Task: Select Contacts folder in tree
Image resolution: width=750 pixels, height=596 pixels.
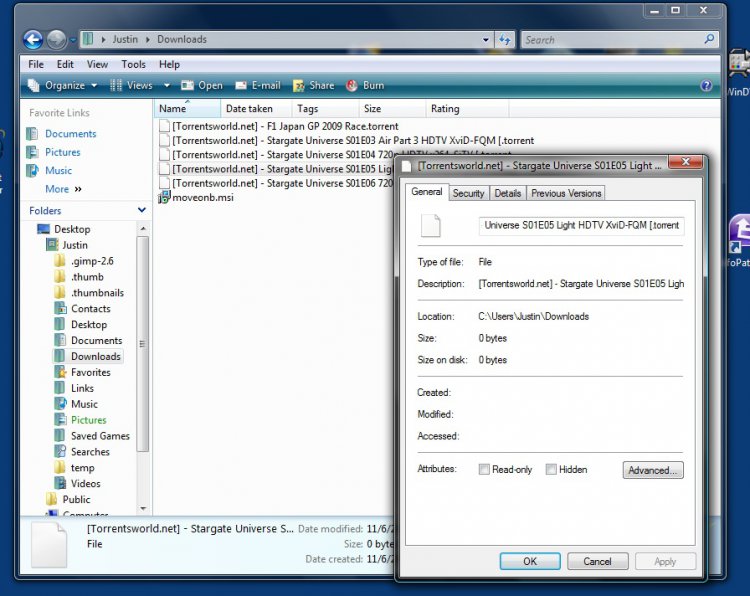Action: point(90,309)
